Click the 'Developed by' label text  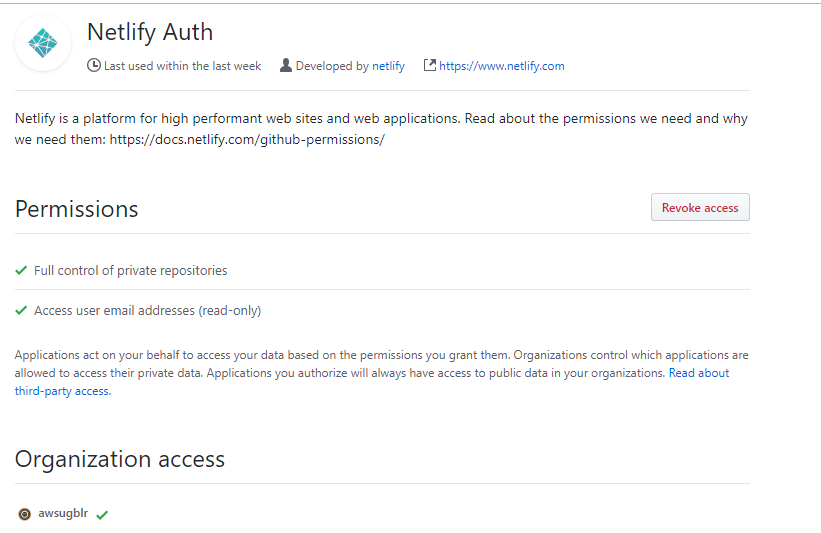click(332, 66)
